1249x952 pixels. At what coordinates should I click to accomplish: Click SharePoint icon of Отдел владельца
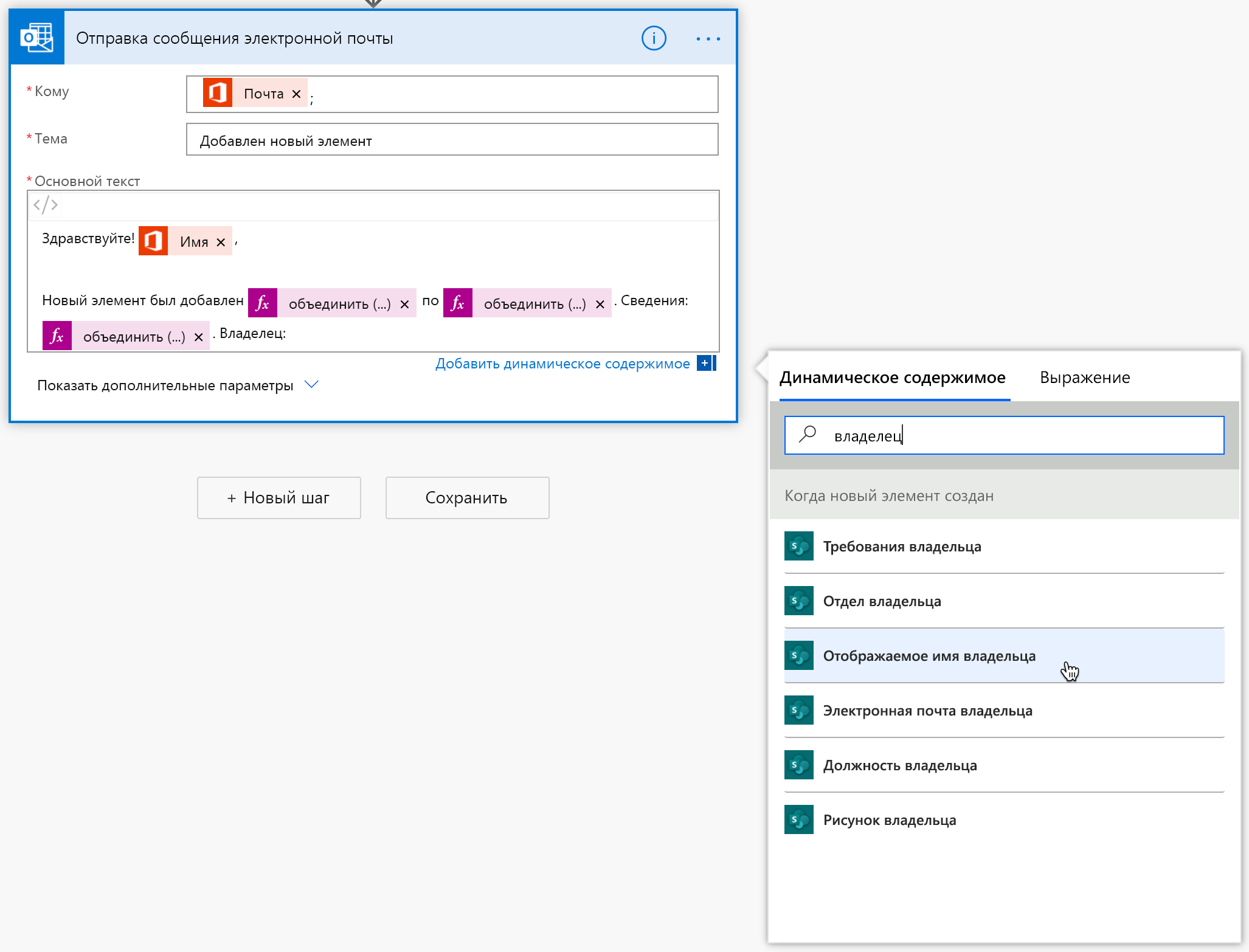tap(799, 601)
